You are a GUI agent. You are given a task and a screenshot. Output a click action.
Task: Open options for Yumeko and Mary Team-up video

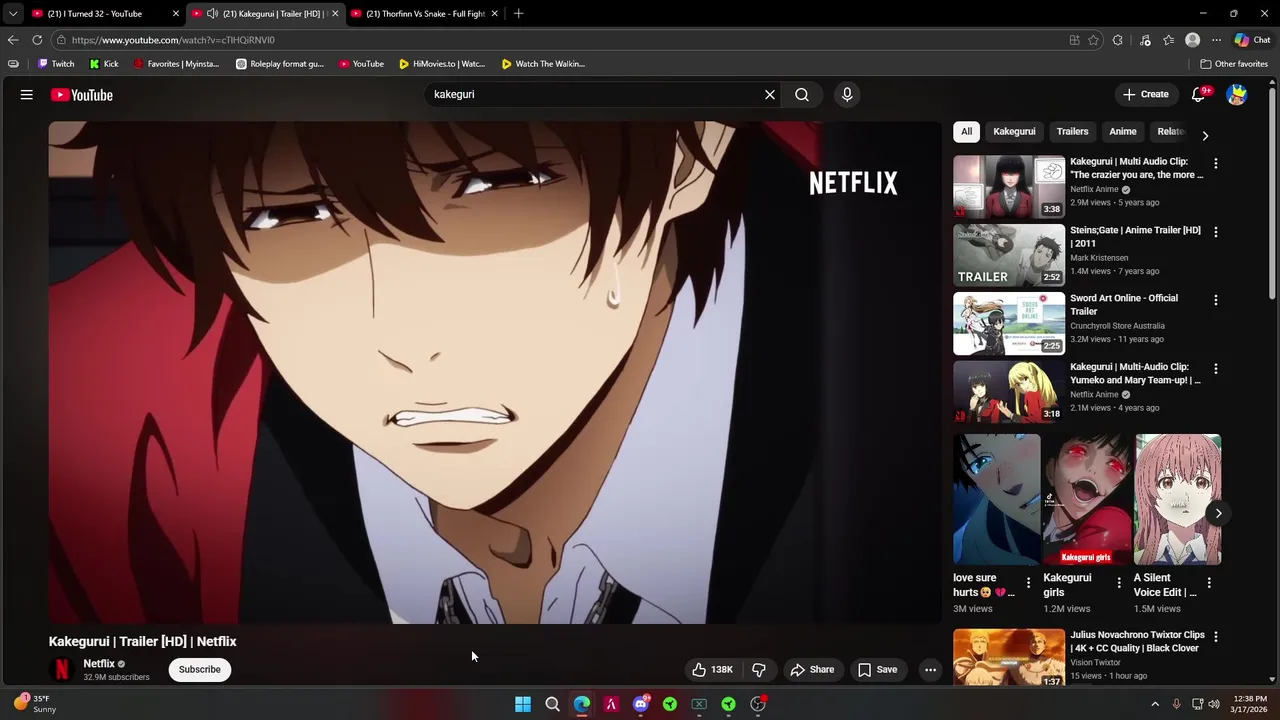[1216, 369]
